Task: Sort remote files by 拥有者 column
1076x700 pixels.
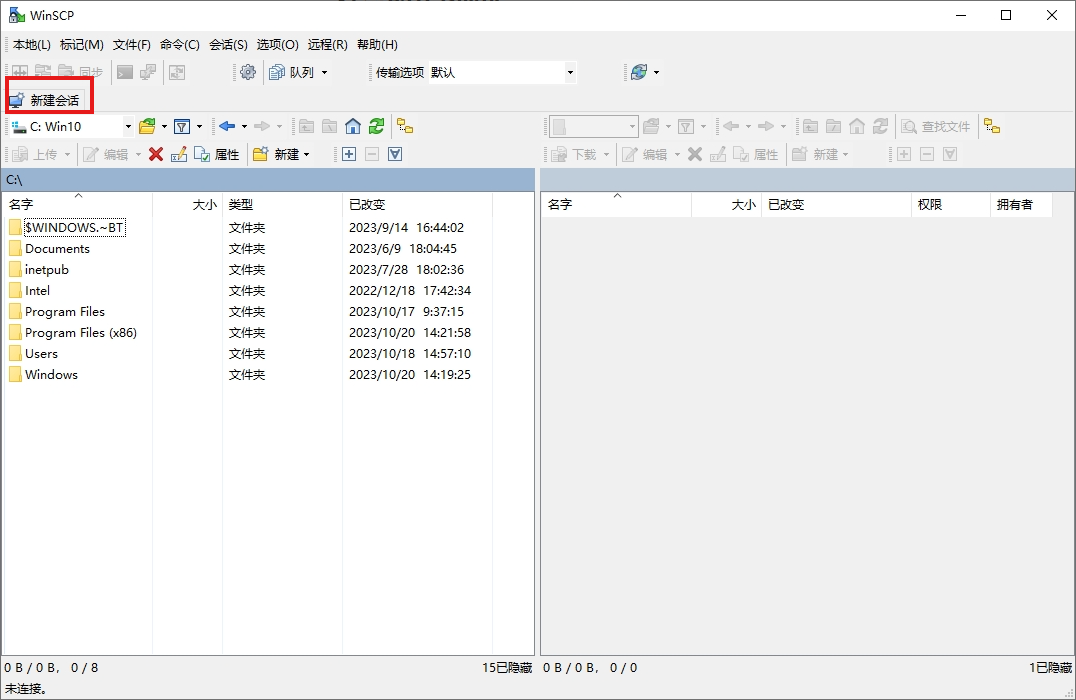Action: [x=1021, y=205]
